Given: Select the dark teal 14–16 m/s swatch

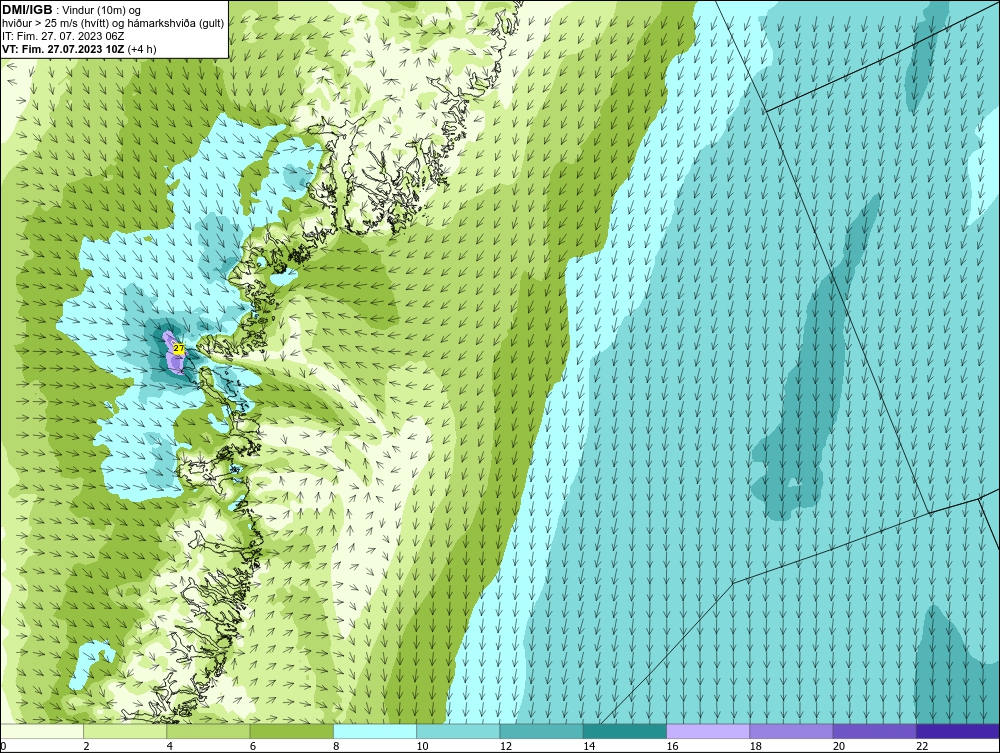Looking at the screenshot, I should pyautogui.click(x=625, y=731).
